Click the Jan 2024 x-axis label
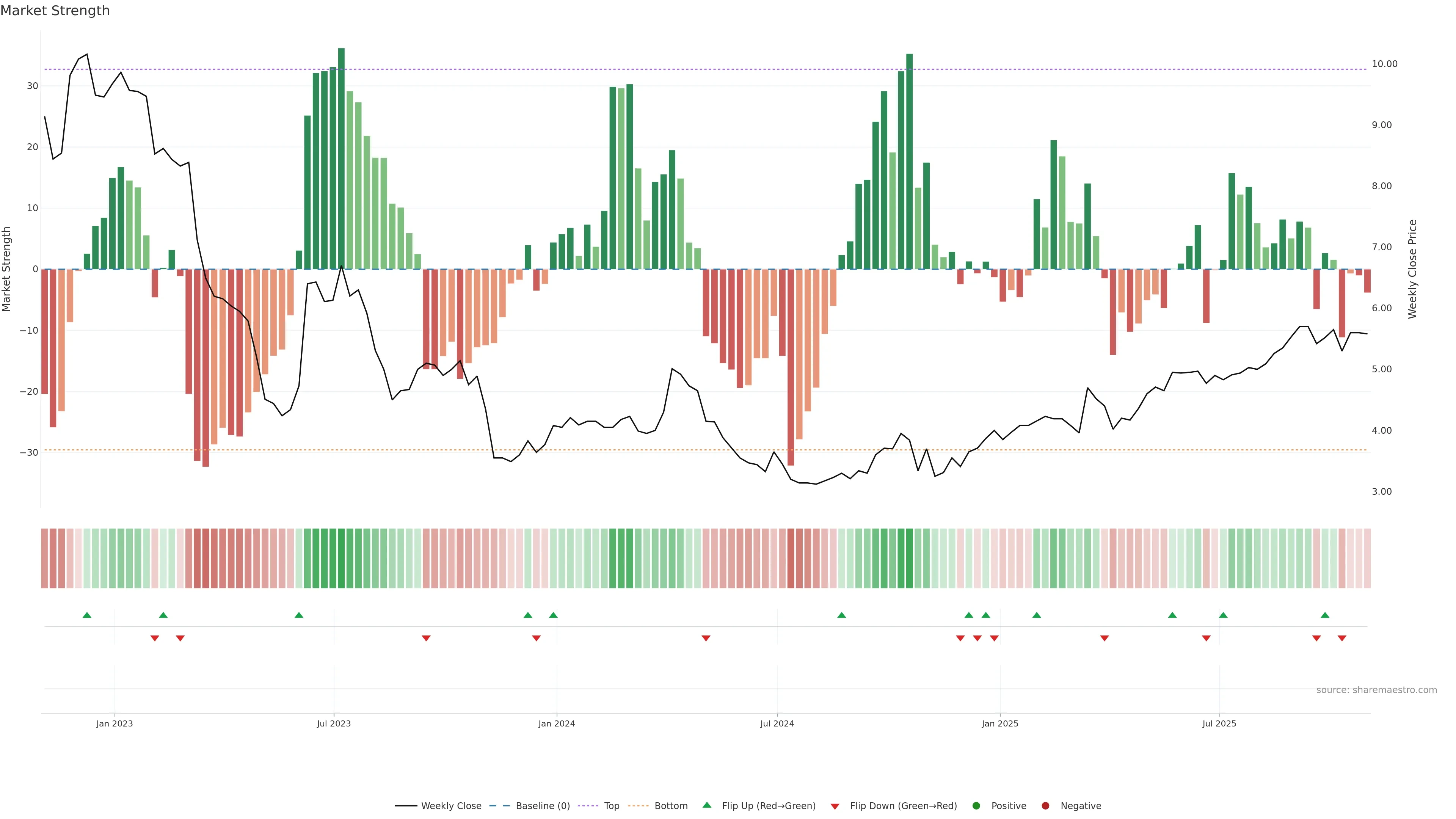Screen dimensions: 1456x819 tap(556, 723)
